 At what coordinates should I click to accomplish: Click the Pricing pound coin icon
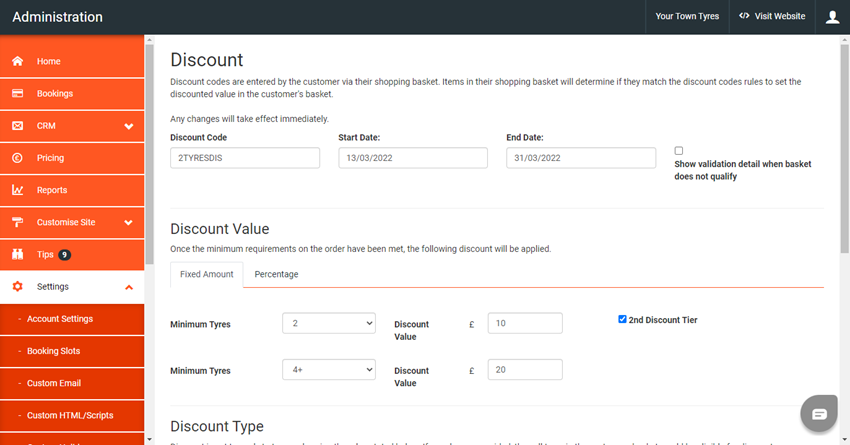tap(18, 158)
